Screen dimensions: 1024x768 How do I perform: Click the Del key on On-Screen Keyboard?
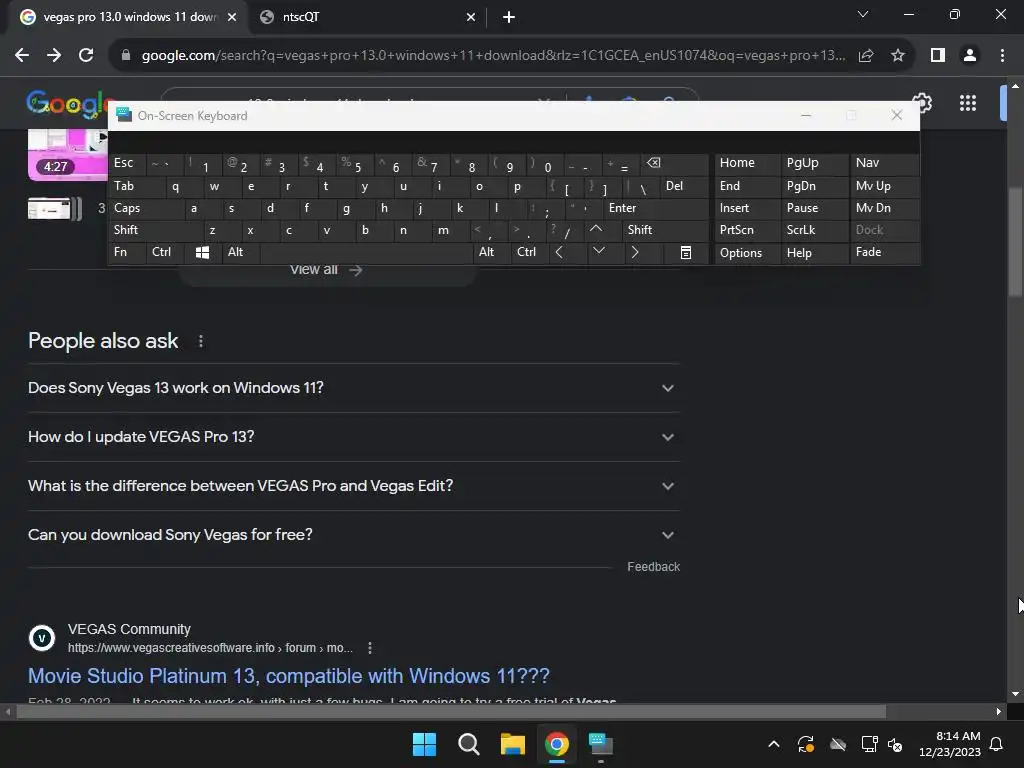point(684,186)
